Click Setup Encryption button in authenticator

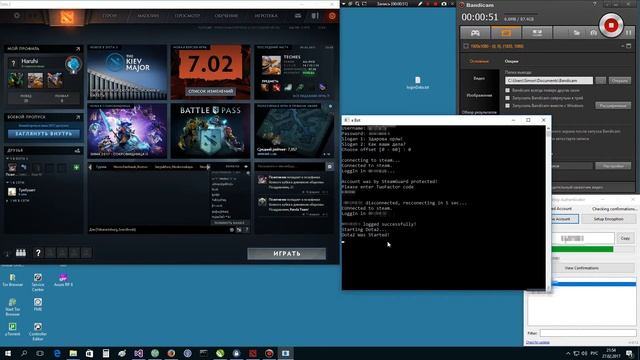point(608,219)
